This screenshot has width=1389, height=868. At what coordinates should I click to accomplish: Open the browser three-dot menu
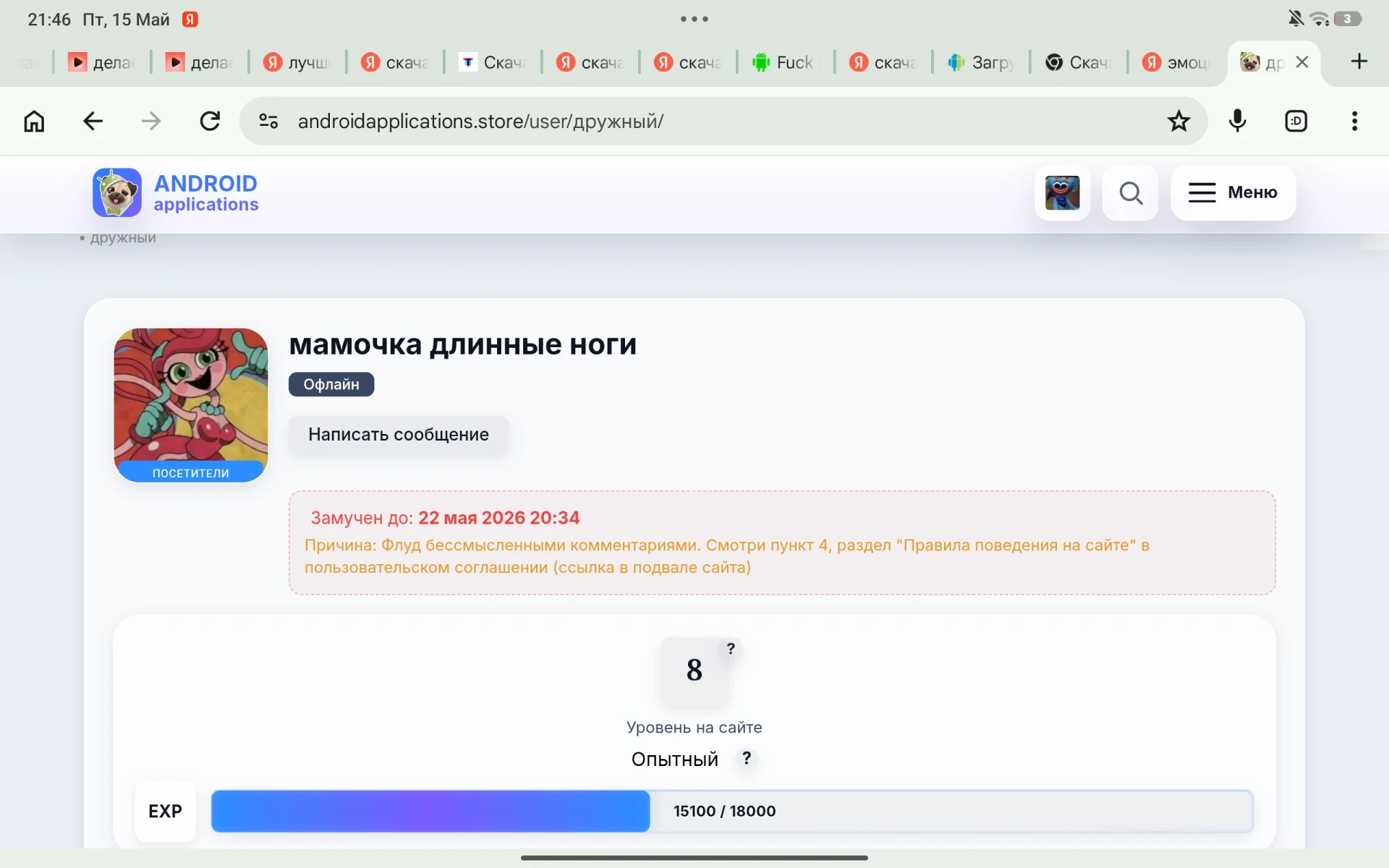[x=1354, y=121]
